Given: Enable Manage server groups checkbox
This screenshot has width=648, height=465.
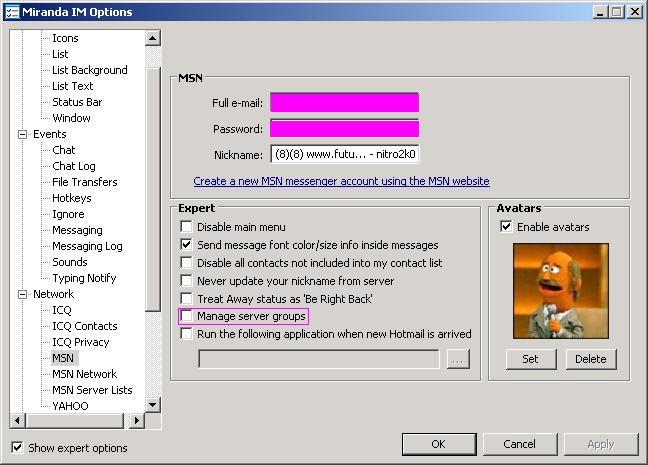Looking at the screenshot, I should click(186, 316).
